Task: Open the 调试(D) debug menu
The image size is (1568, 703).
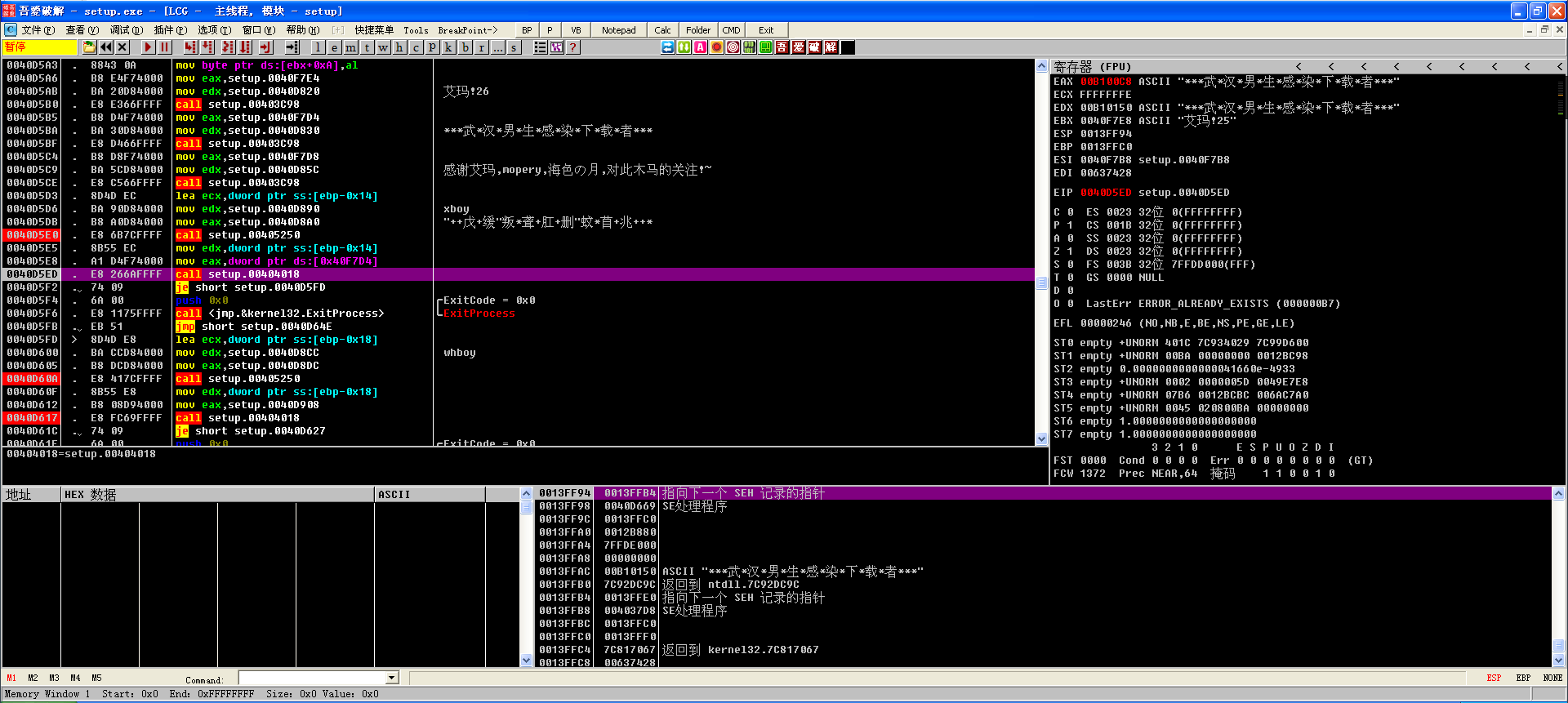Action: click(126, 30)
